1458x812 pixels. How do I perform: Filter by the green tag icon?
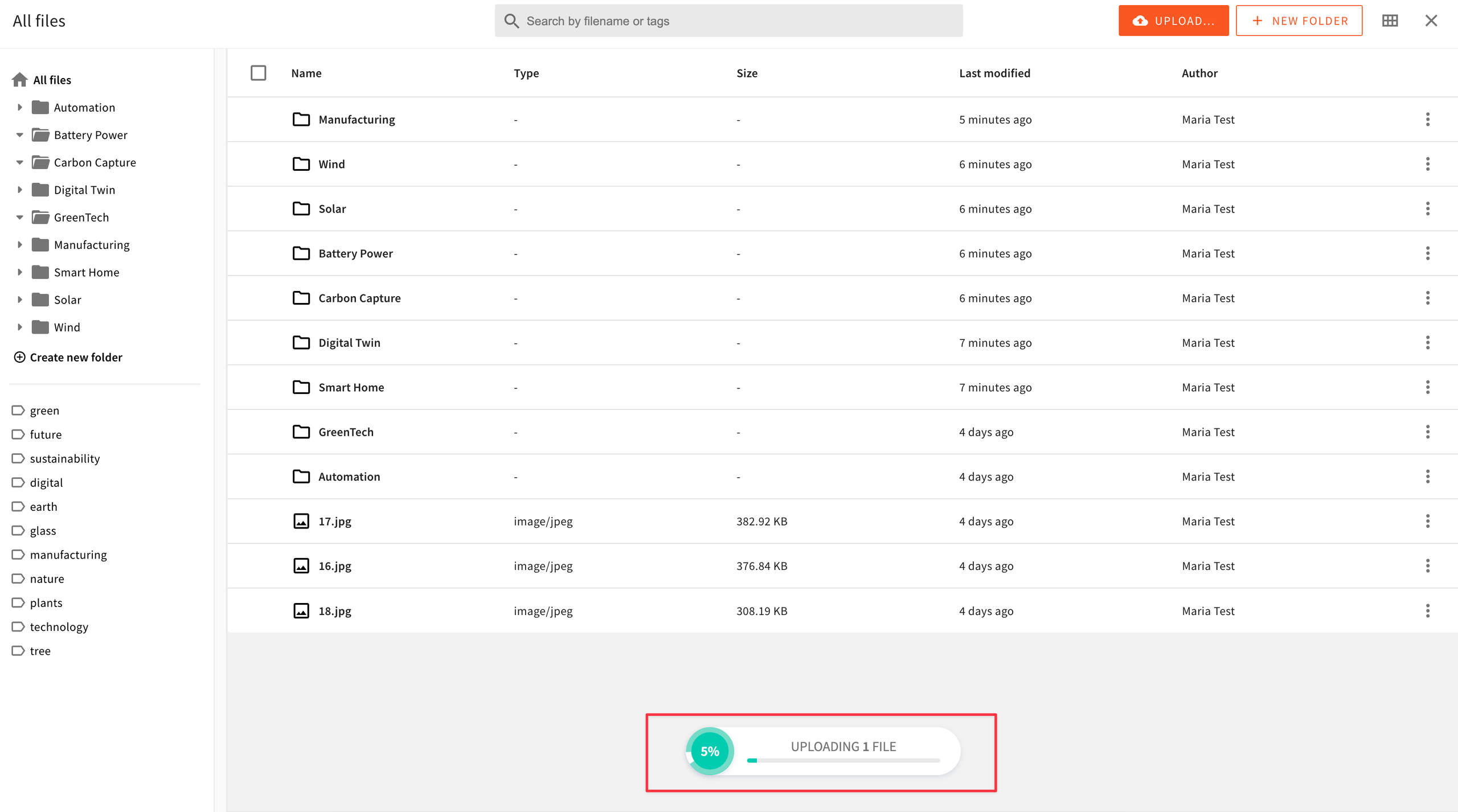[18, 411]
